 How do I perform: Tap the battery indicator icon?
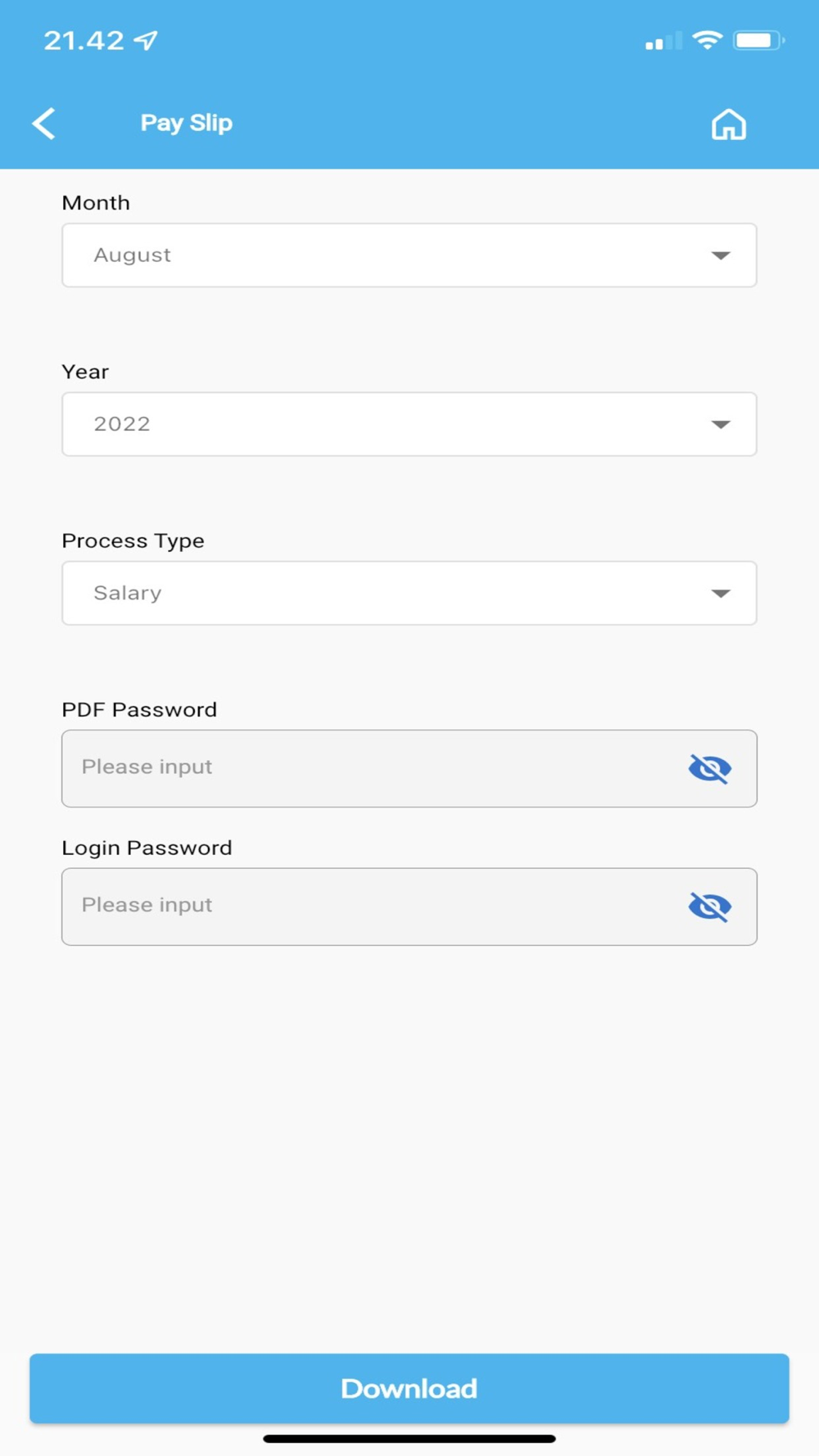click(758, 40)
